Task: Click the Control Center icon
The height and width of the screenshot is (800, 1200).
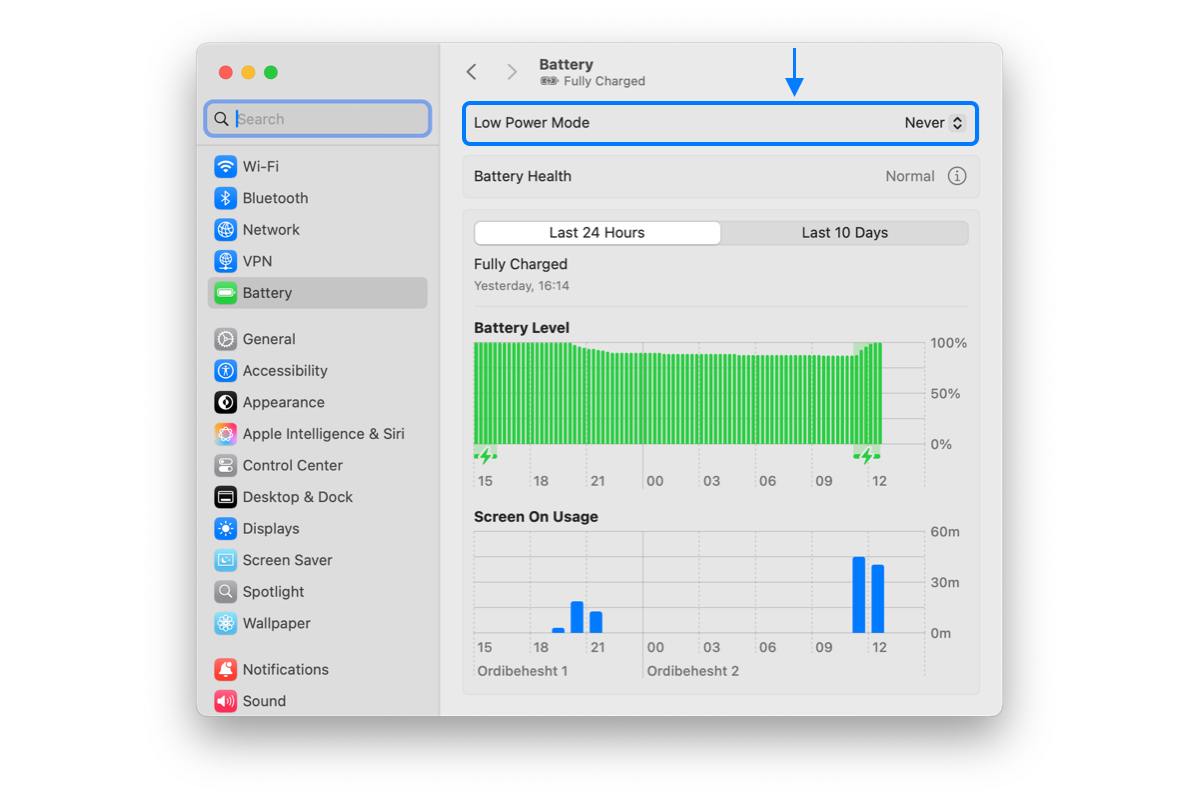Action: click(x=226, y=465)
